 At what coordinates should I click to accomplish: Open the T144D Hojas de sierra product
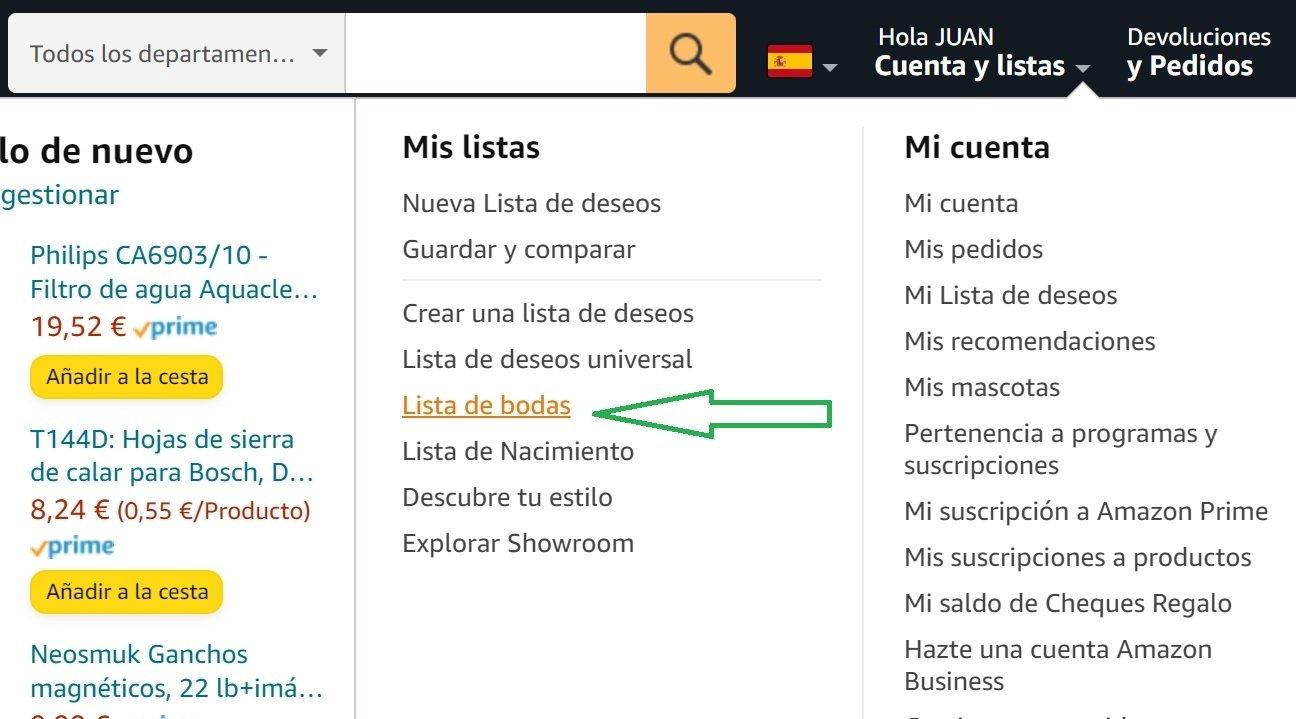pos(172,455)
